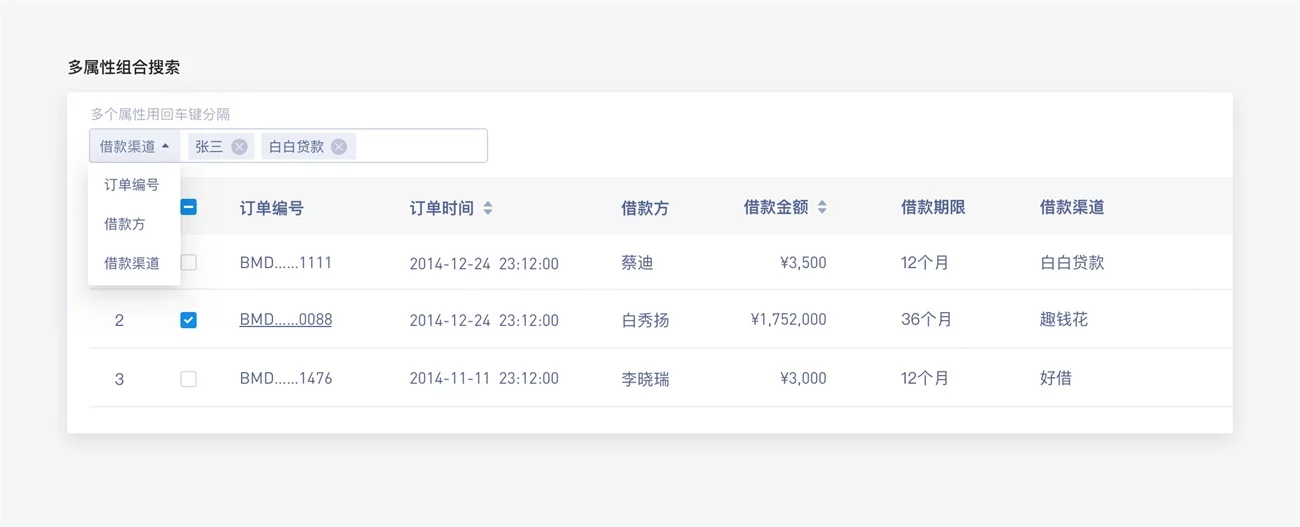Viewport: 1300px width, 527px height.
Task: Click the 借款期限 column header
Action: pyautogui.click(x=932, y=208)
